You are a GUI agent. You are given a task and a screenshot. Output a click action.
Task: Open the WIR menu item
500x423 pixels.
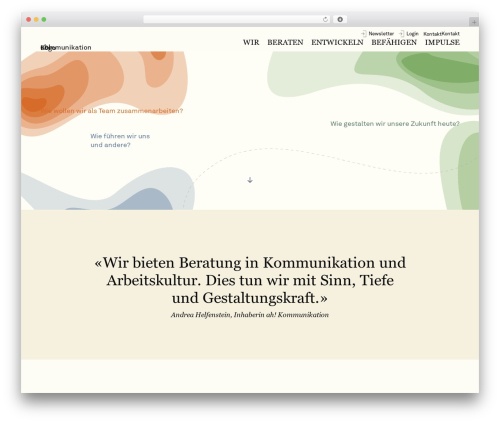(x=251, y=42)
